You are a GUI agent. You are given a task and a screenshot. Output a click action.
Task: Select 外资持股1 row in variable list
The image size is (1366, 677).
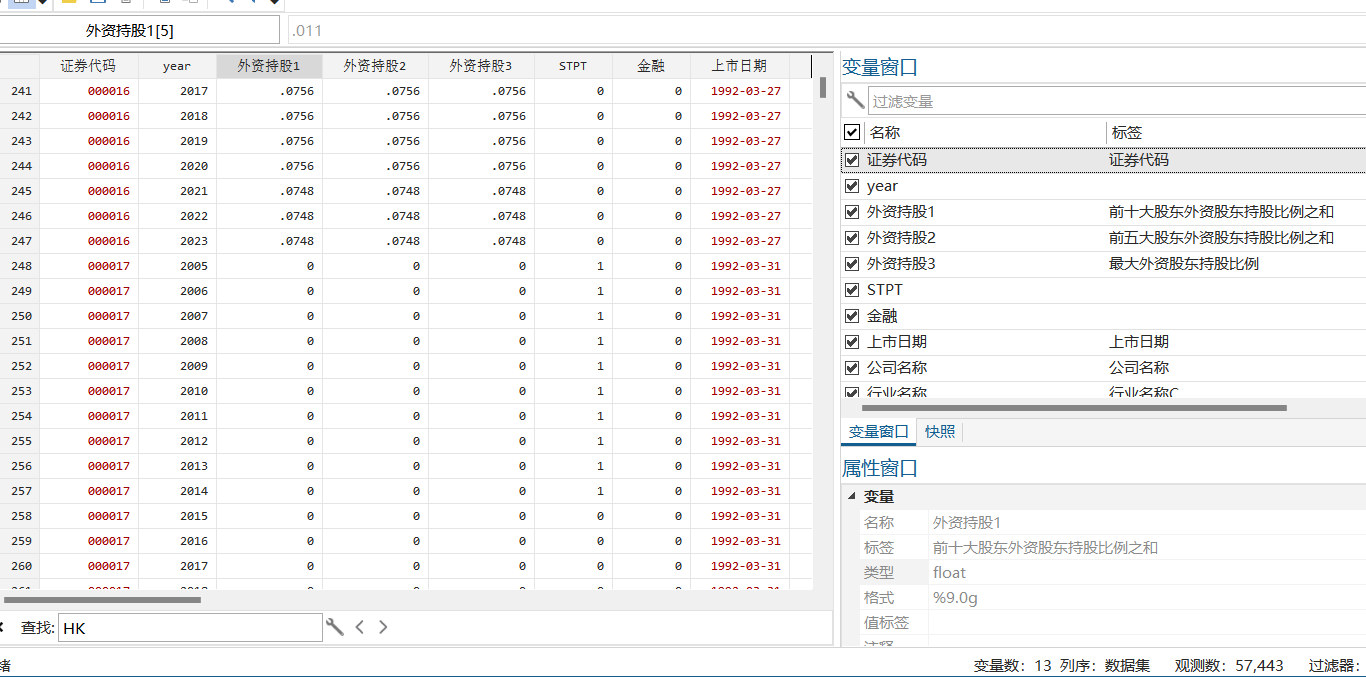(1103, 212)
